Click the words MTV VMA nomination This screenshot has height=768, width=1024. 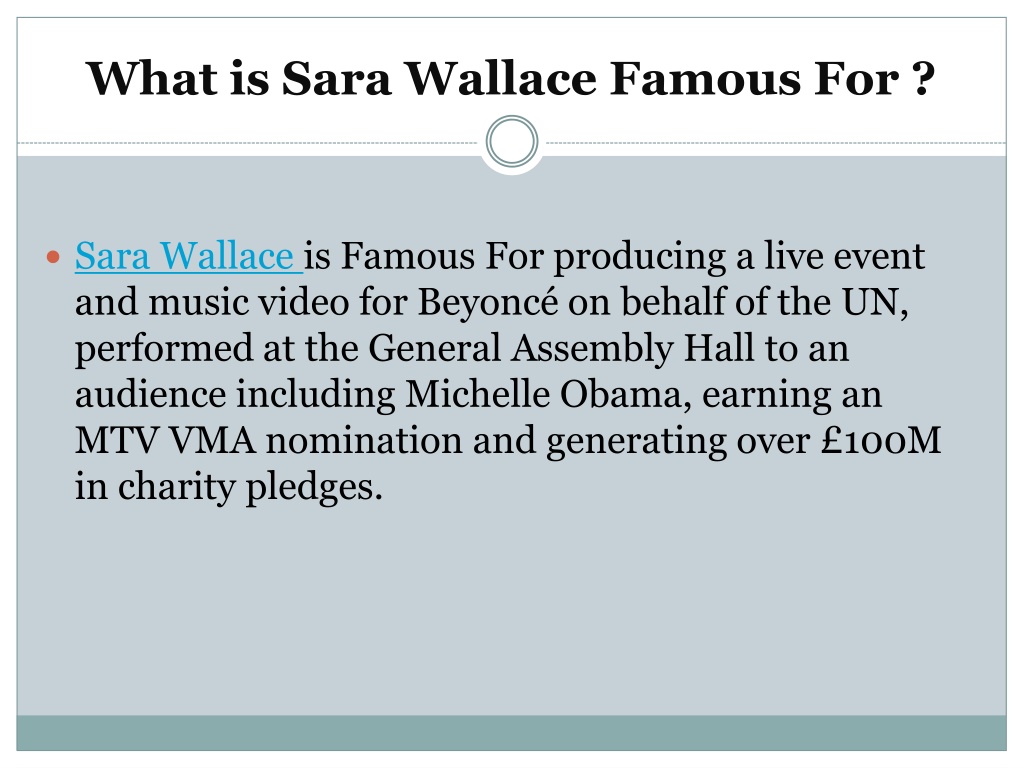269,440
